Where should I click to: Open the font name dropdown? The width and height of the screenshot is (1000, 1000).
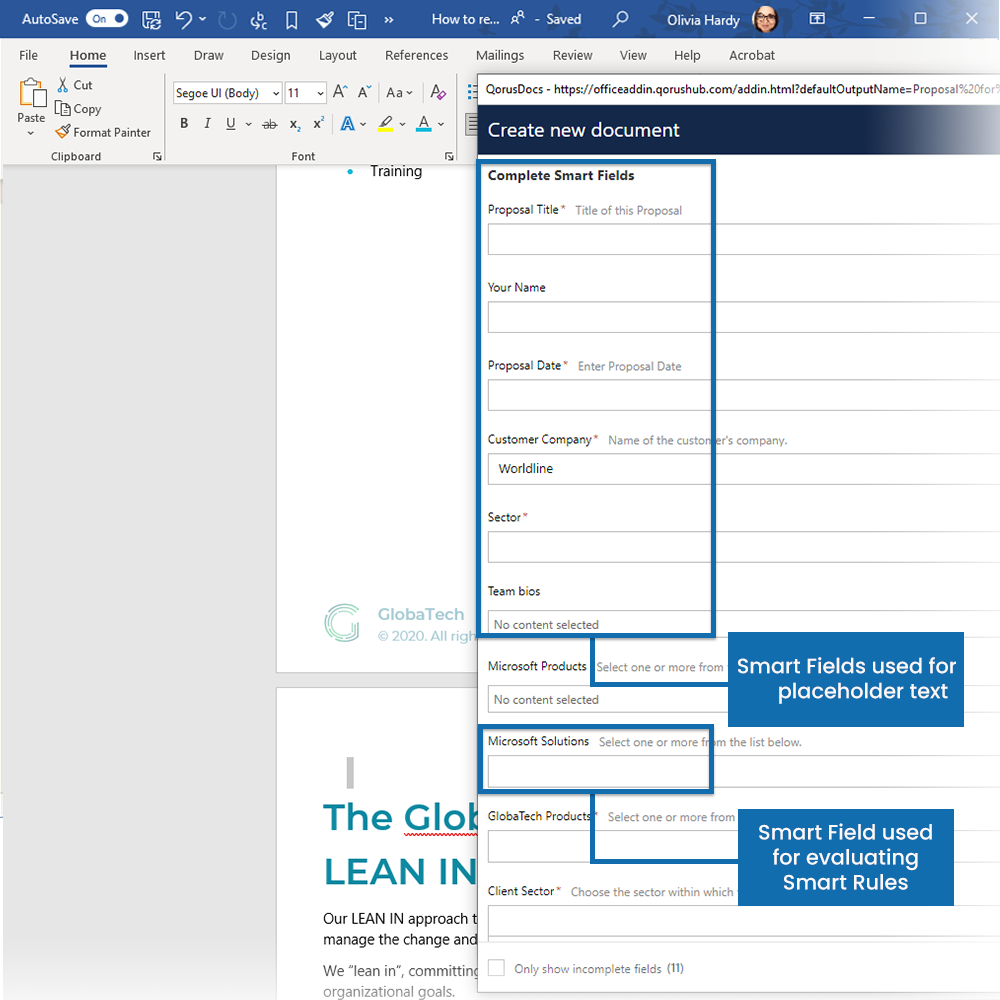[x=276, y=93]
